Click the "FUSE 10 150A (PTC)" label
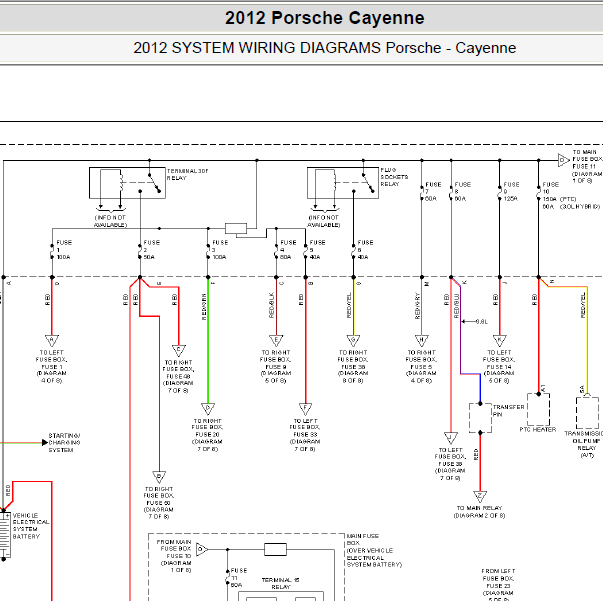The image size is (603, 601). (559, 191)
